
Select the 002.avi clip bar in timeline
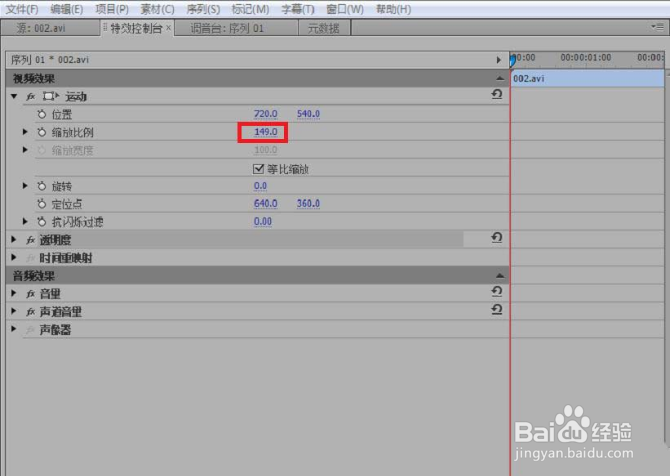(x=588, y=79)
